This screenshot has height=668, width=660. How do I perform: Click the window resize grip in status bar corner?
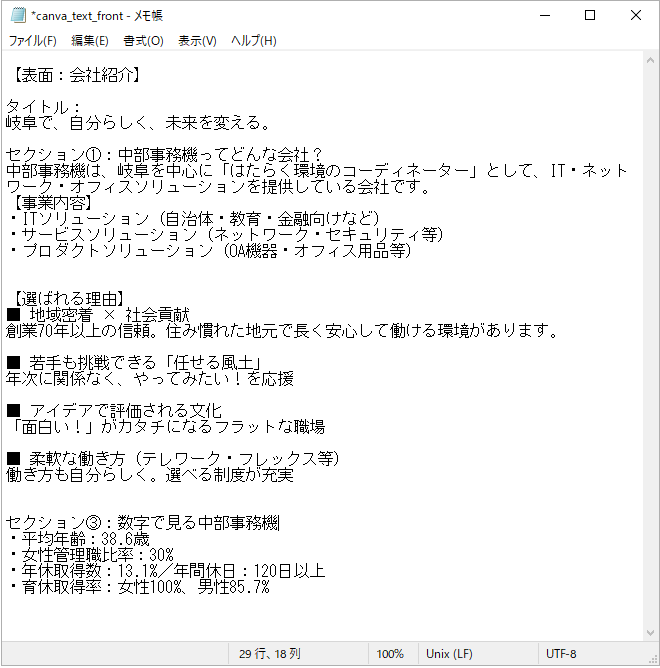pos(653,659)
